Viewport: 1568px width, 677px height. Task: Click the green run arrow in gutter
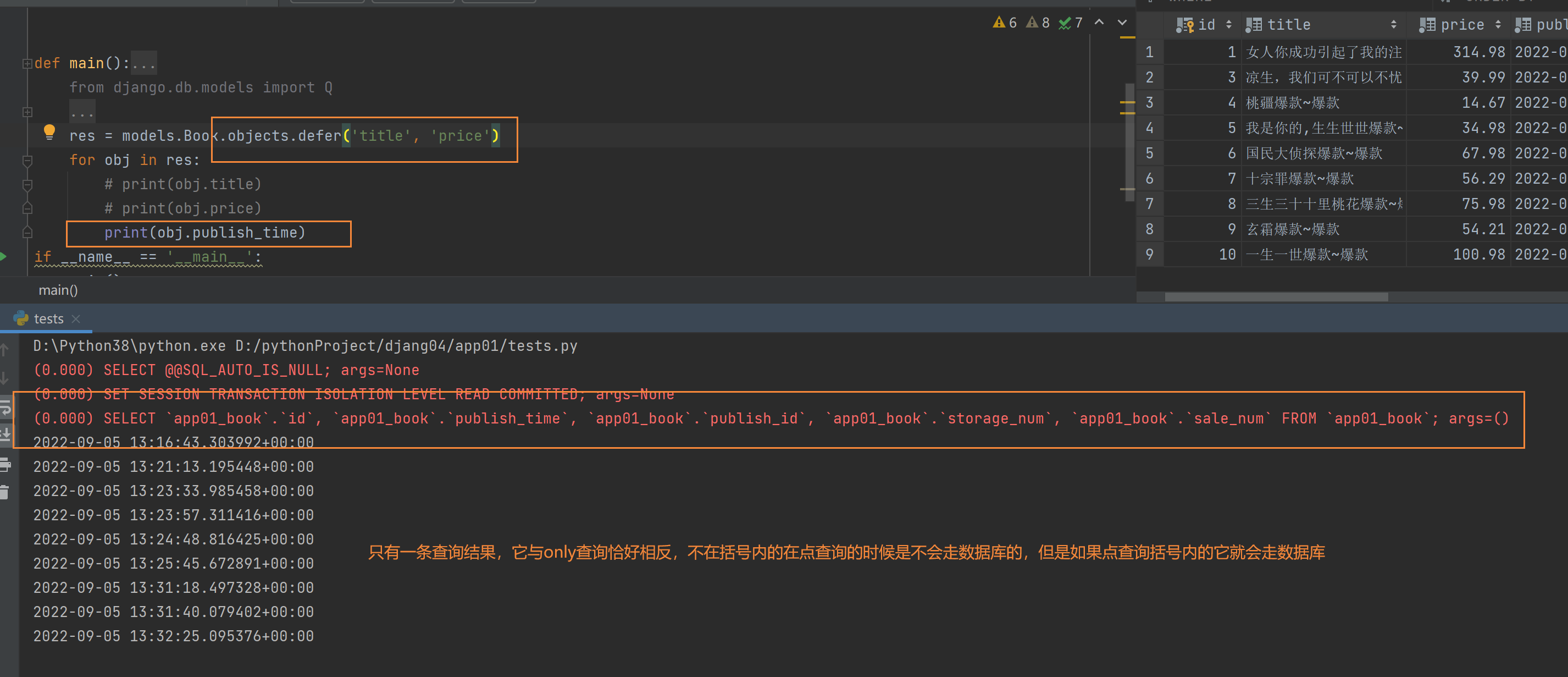pos(3,256)
